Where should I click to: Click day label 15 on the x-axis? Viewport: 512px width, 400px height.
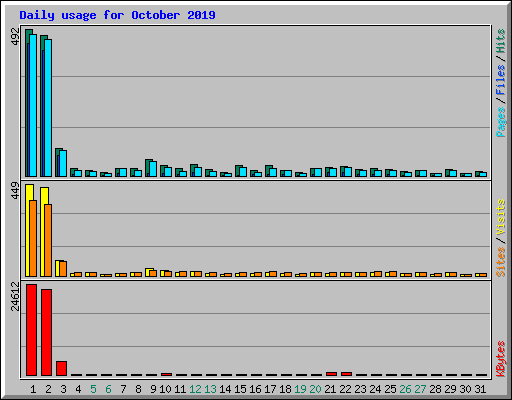pos(240,389)
